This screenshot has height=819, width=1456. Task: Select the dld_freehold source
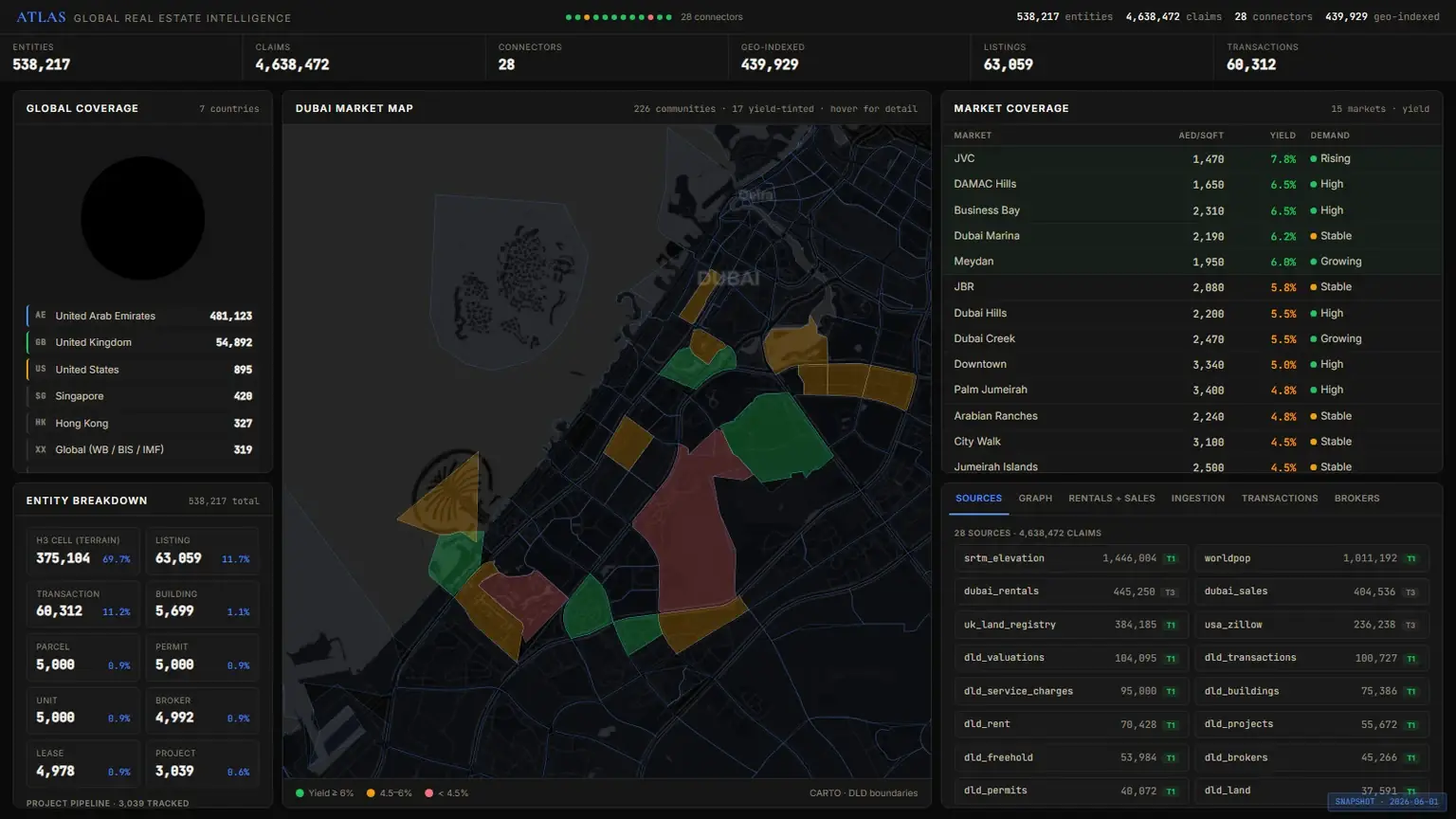1071,757
